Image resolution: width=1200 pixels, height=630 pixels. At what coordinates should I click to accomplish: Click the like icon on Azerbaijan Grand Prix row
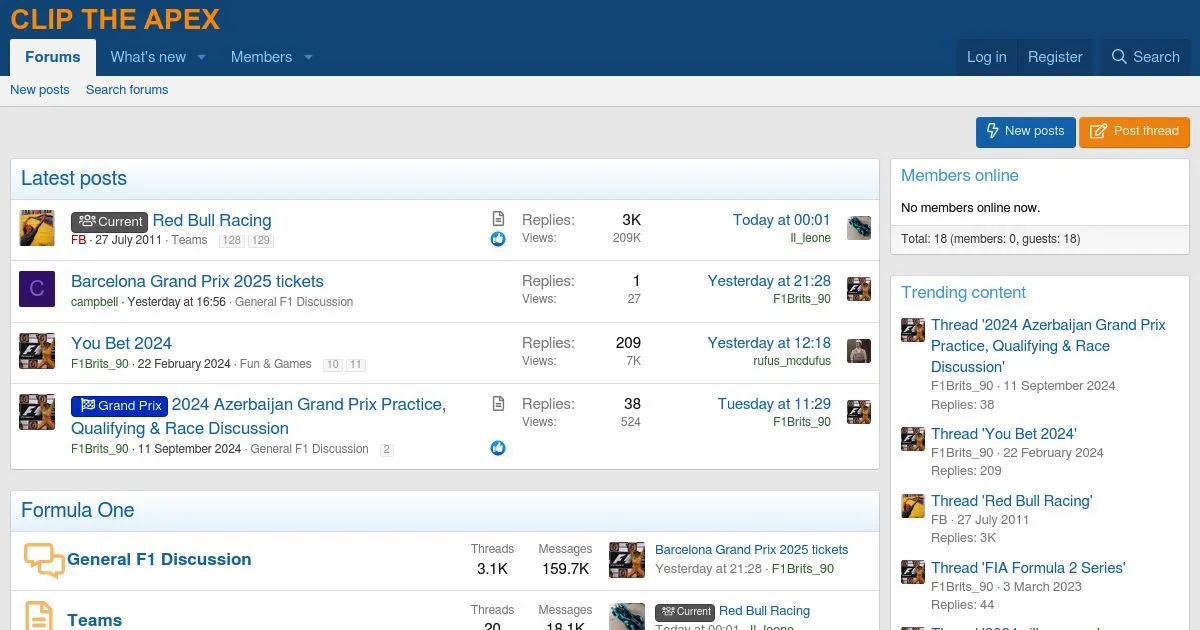coord(498,448)
